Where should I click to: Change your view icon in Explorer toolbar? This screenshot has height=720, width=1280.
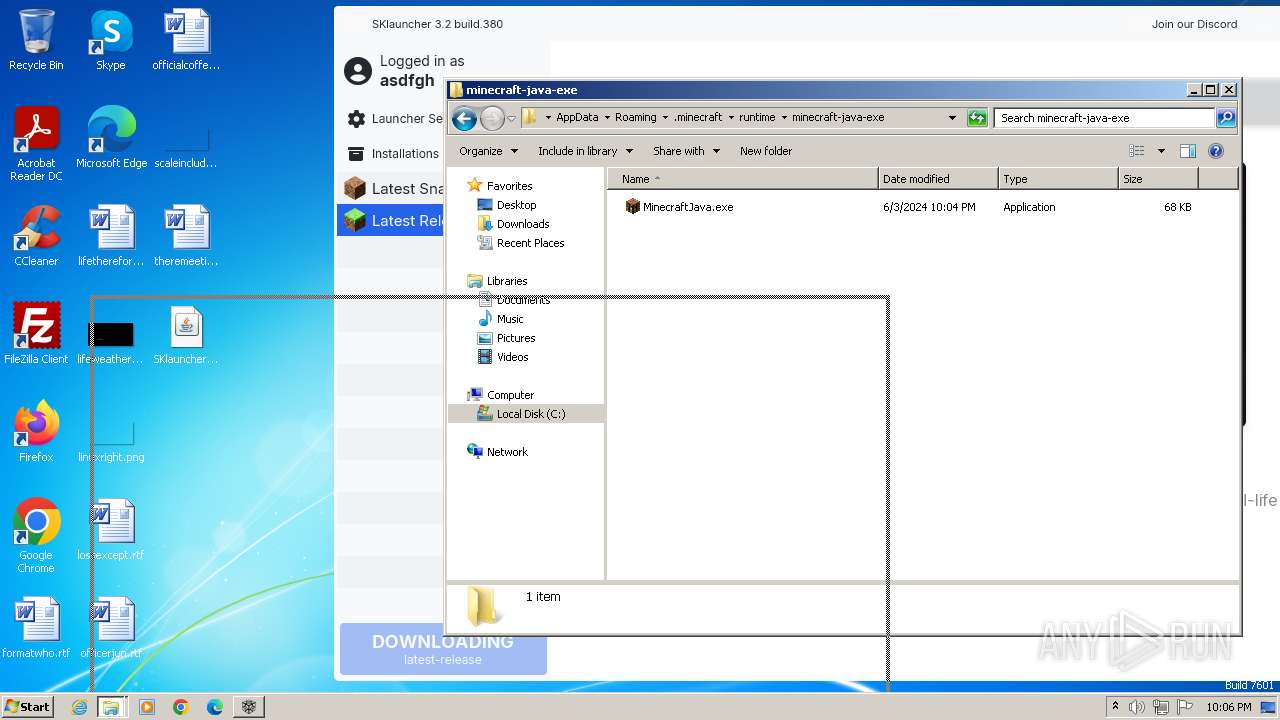[x=1137, y=151]
